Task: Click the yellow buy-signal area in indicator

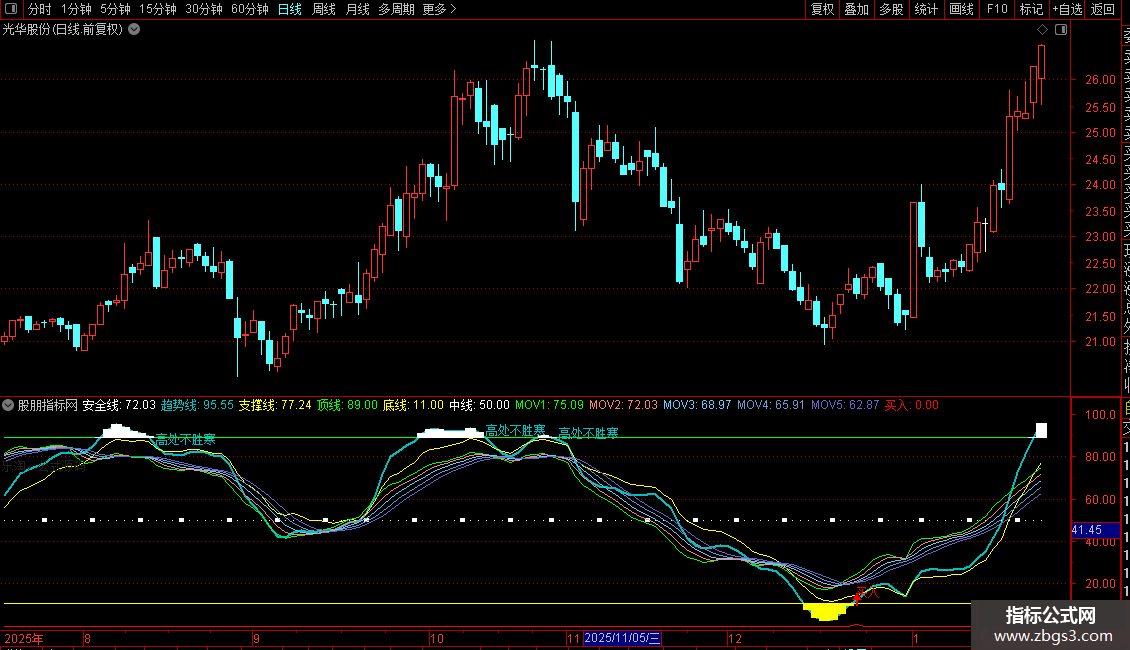Action: [x=827, y=611]
